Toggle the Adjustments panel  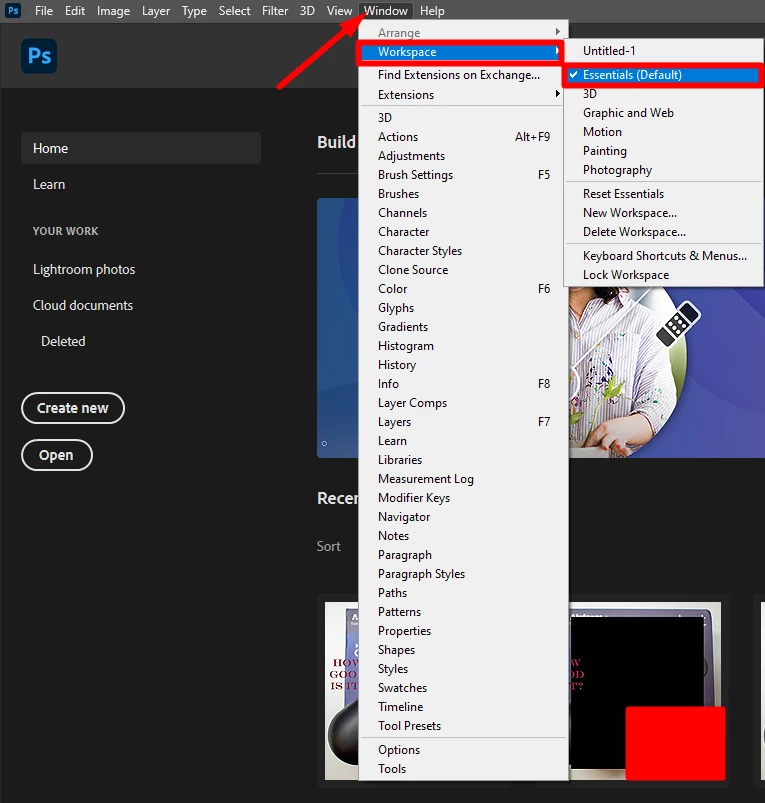pos(463,156)
